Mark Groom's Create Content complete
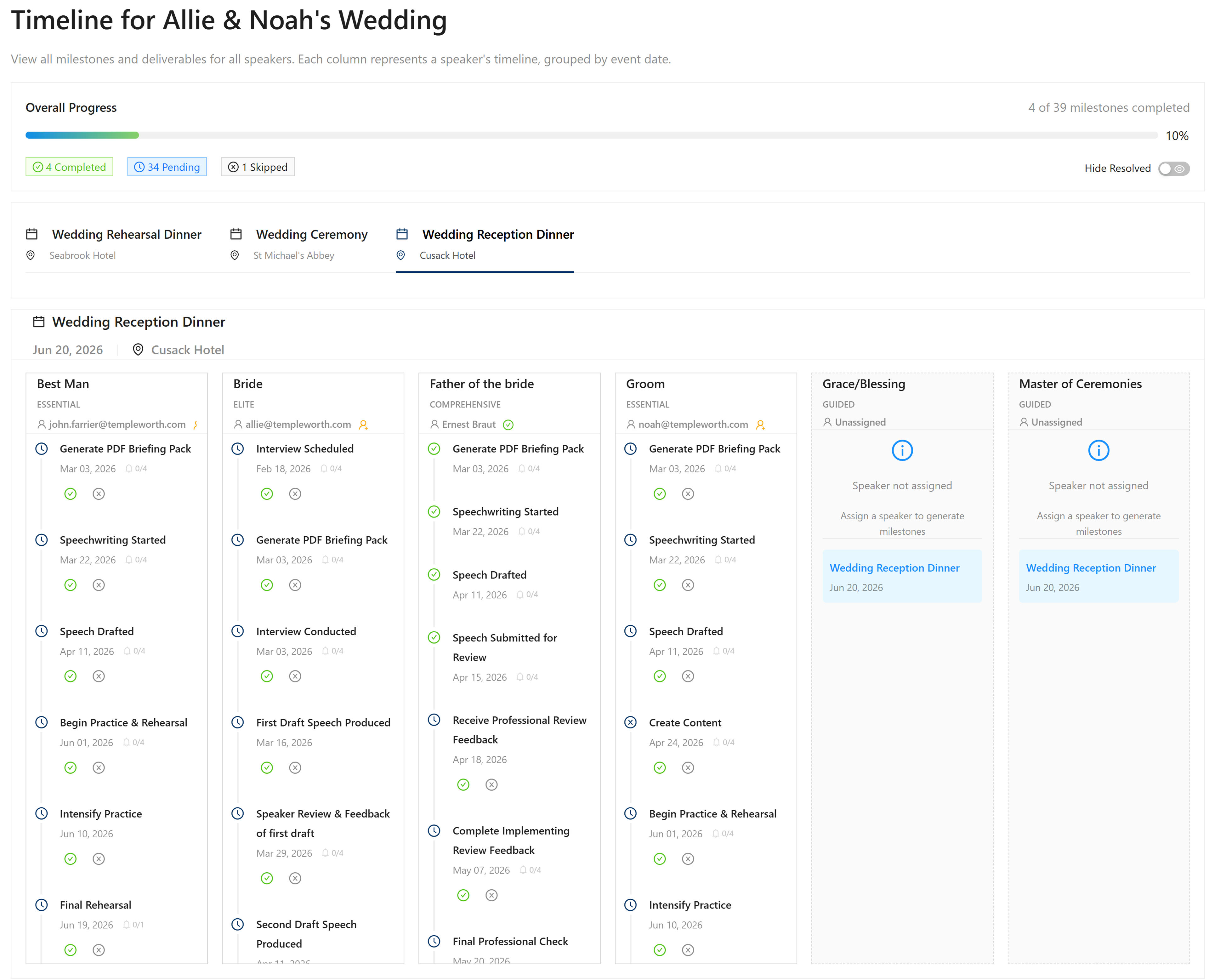 coord(660,768)
